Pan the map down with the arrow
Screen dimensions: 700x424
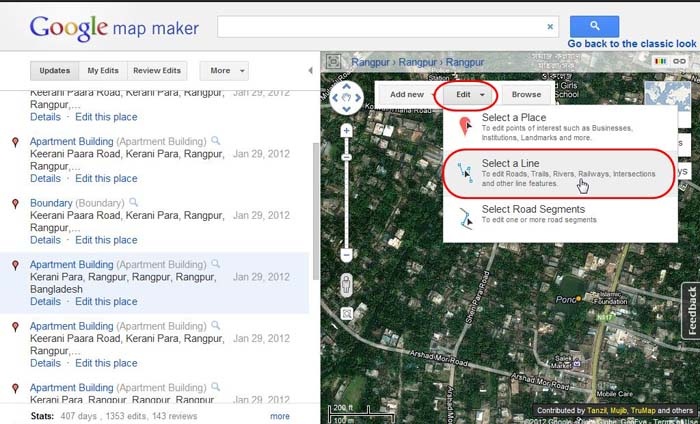pos(346,109)
